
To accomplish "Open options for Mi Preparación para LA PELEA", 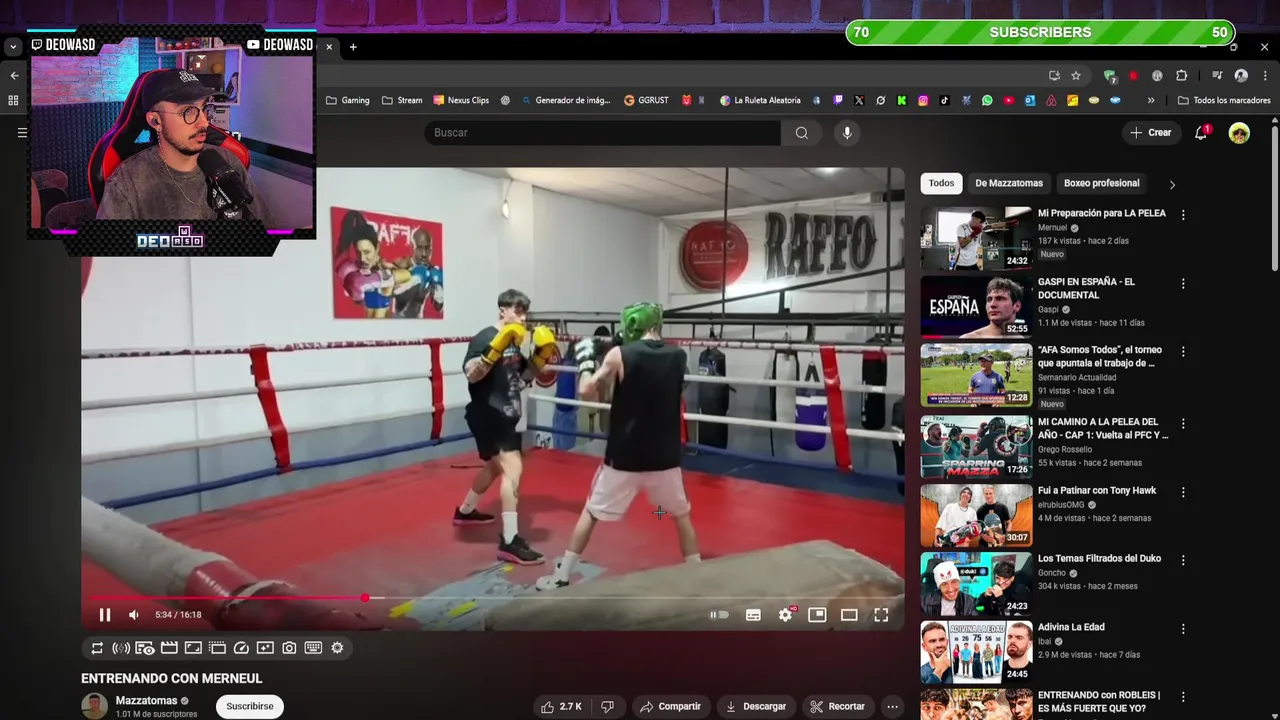I will pos(1183,215).
